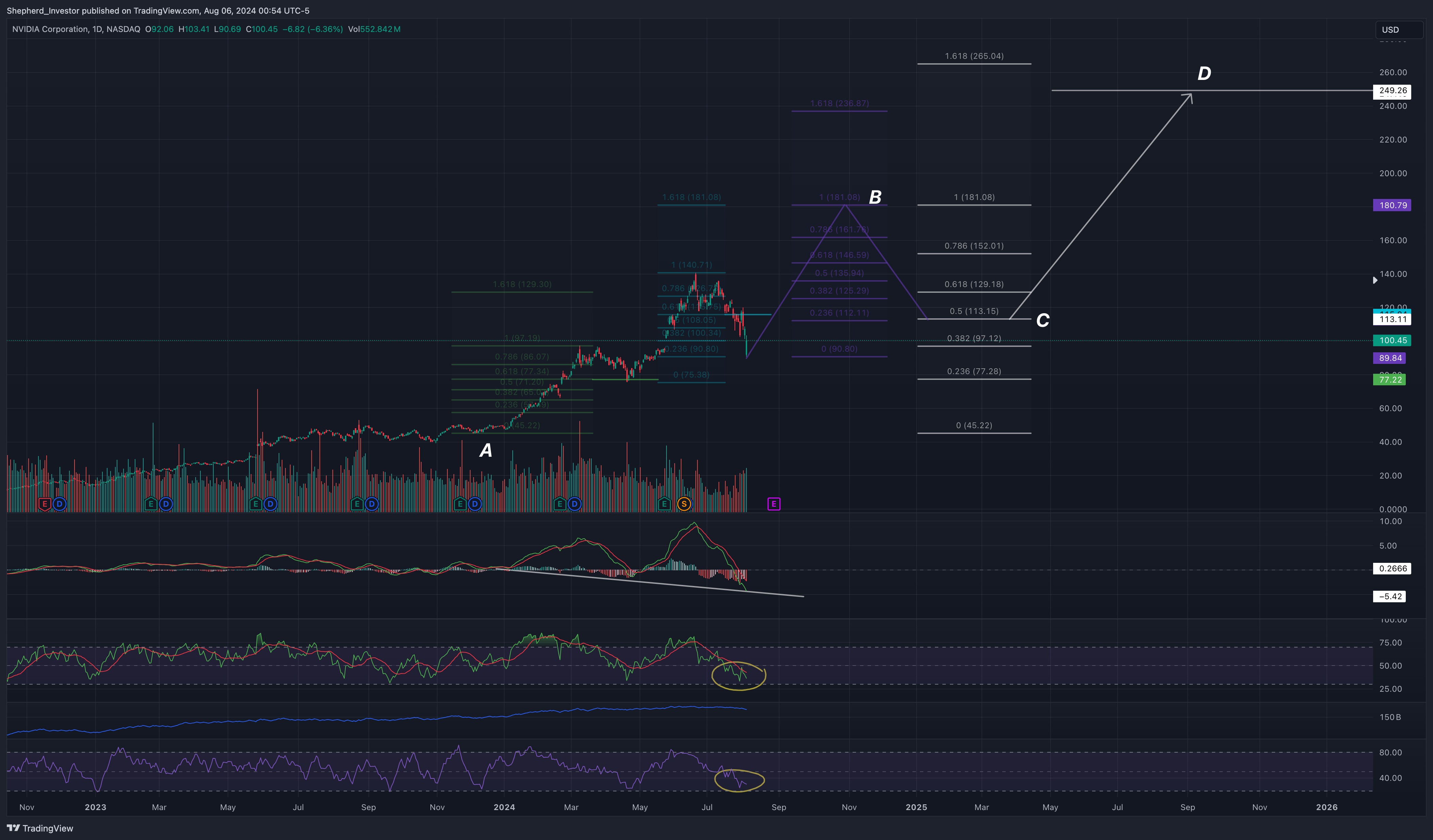
Task: Click the 0.2666 MACD value label
Action: 1393,568
